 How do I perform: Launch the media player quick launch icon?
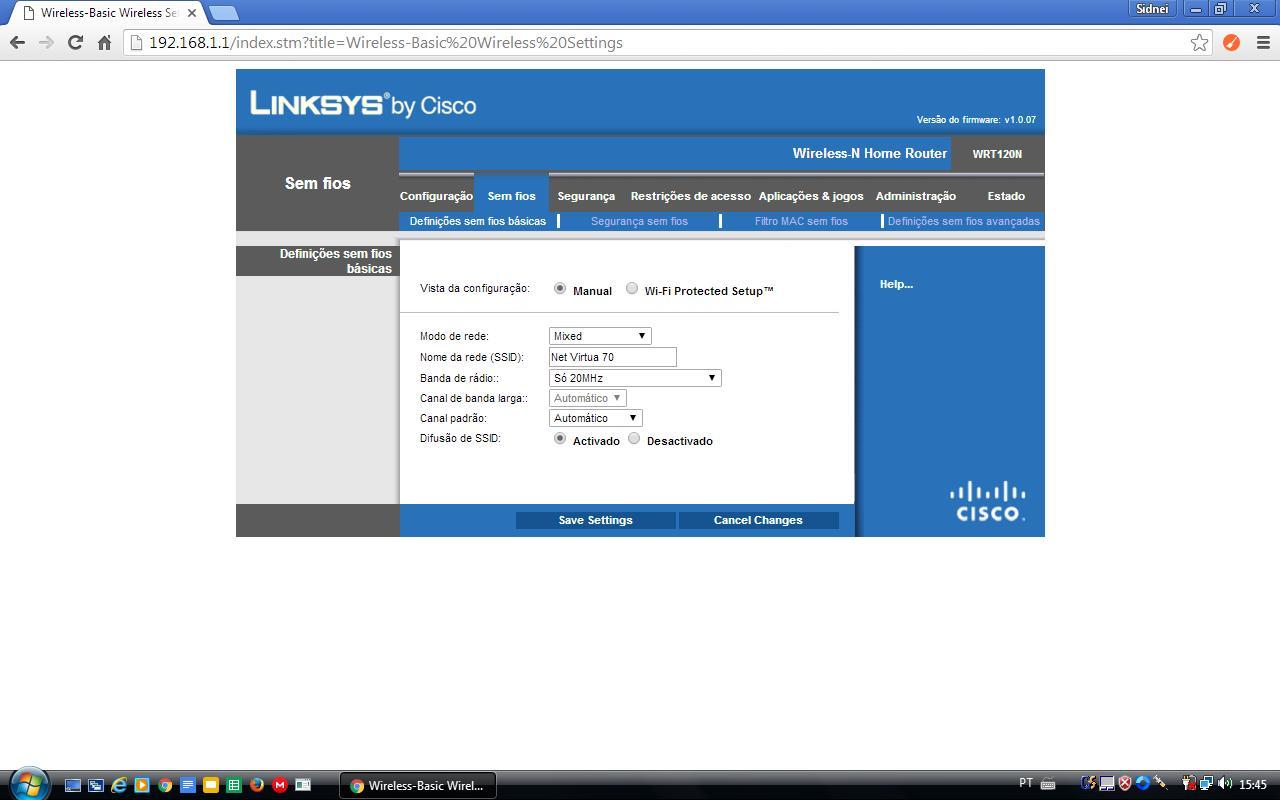coord(142,785)
